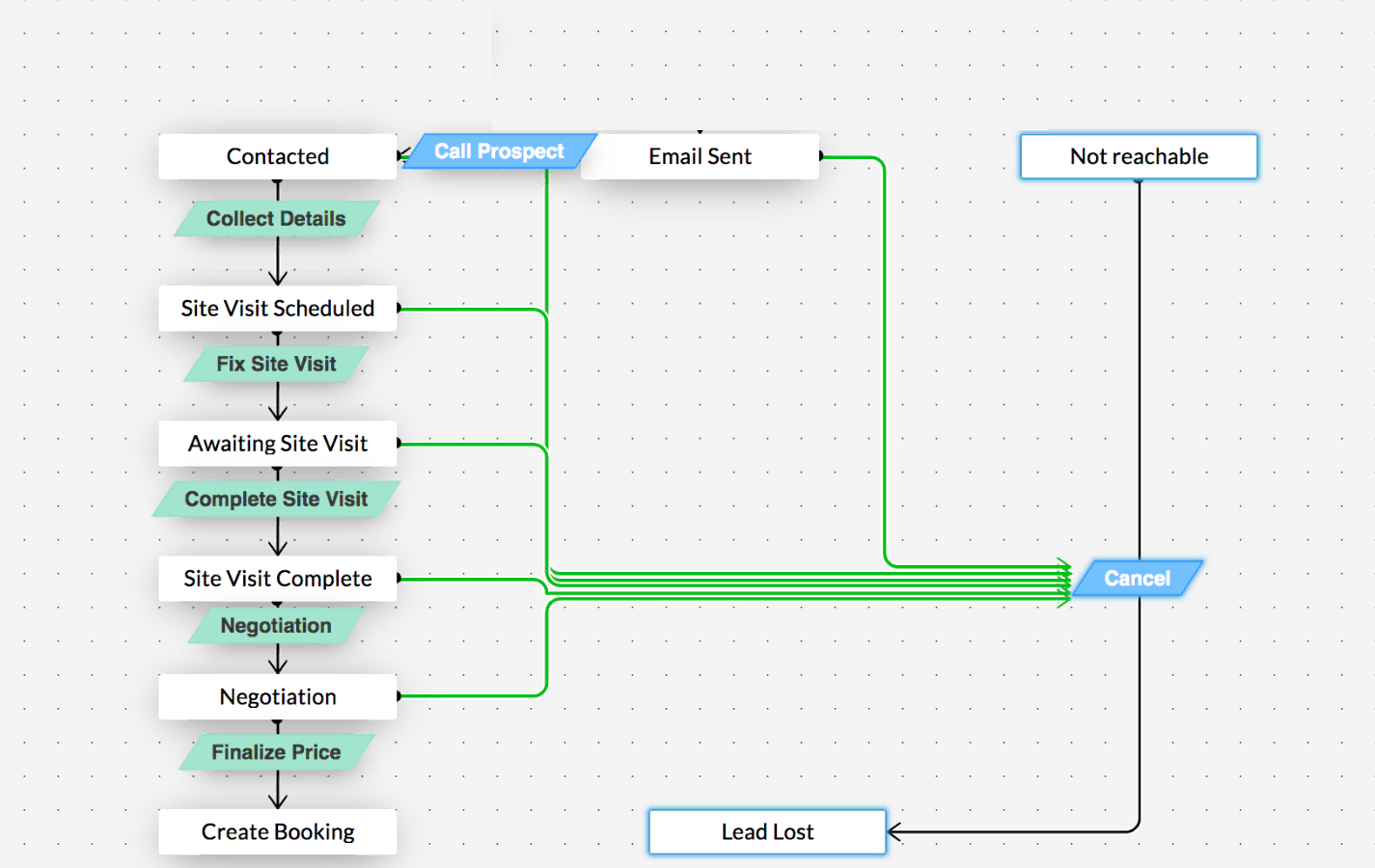
Task: Click connector dot right of Site Visit Scheduled
Action: (x=399, y=309)
